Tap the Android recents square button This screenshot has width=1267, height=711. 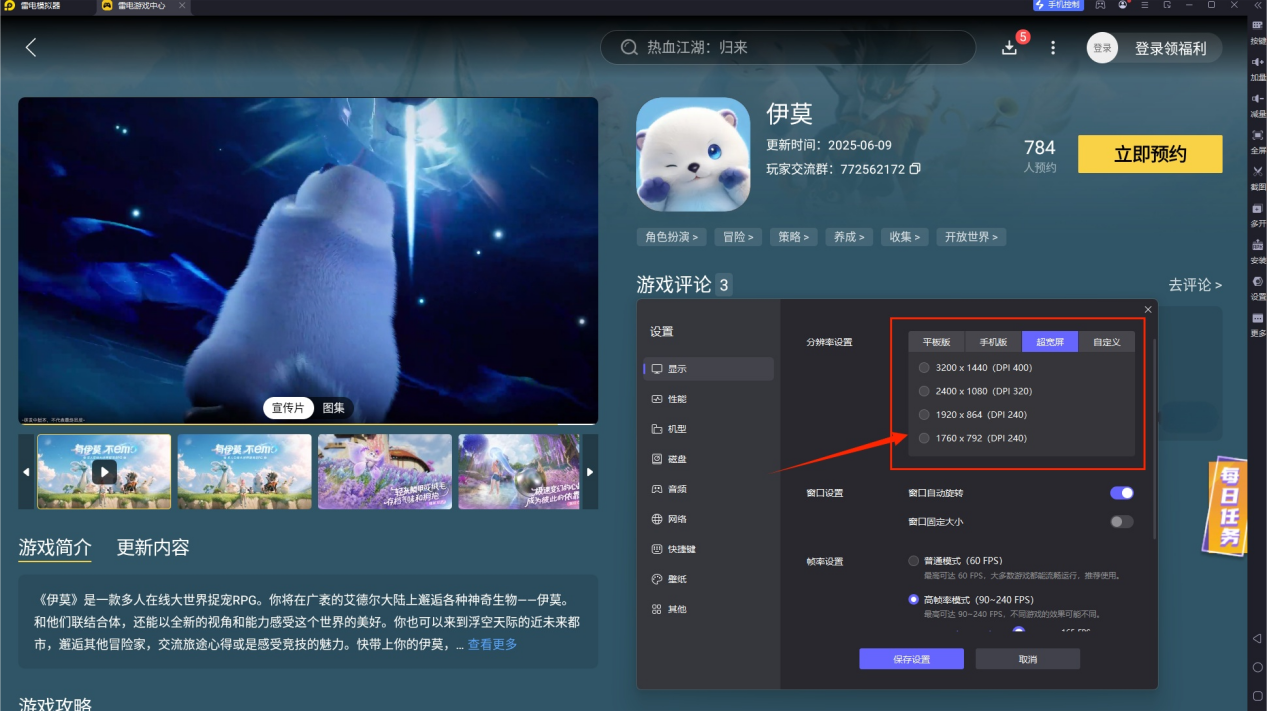tap(1257, 695)
